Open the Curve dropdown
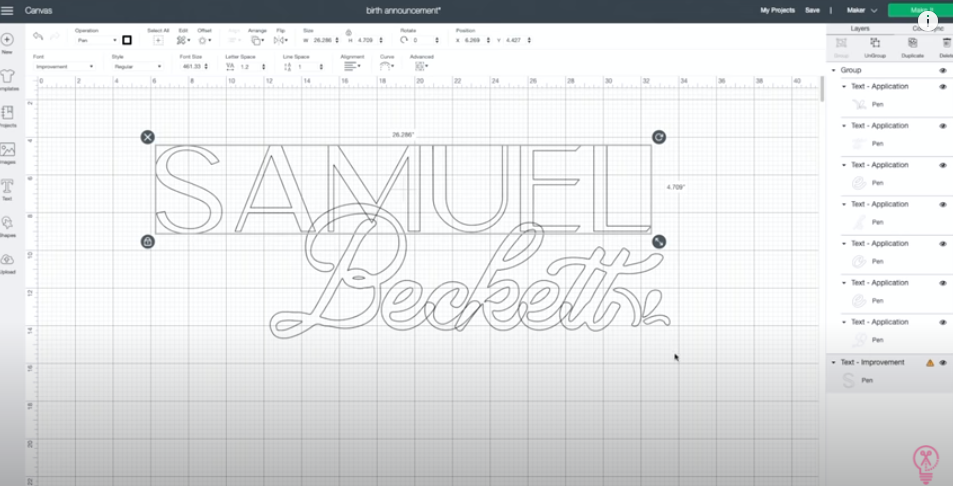 coord(387,66)
